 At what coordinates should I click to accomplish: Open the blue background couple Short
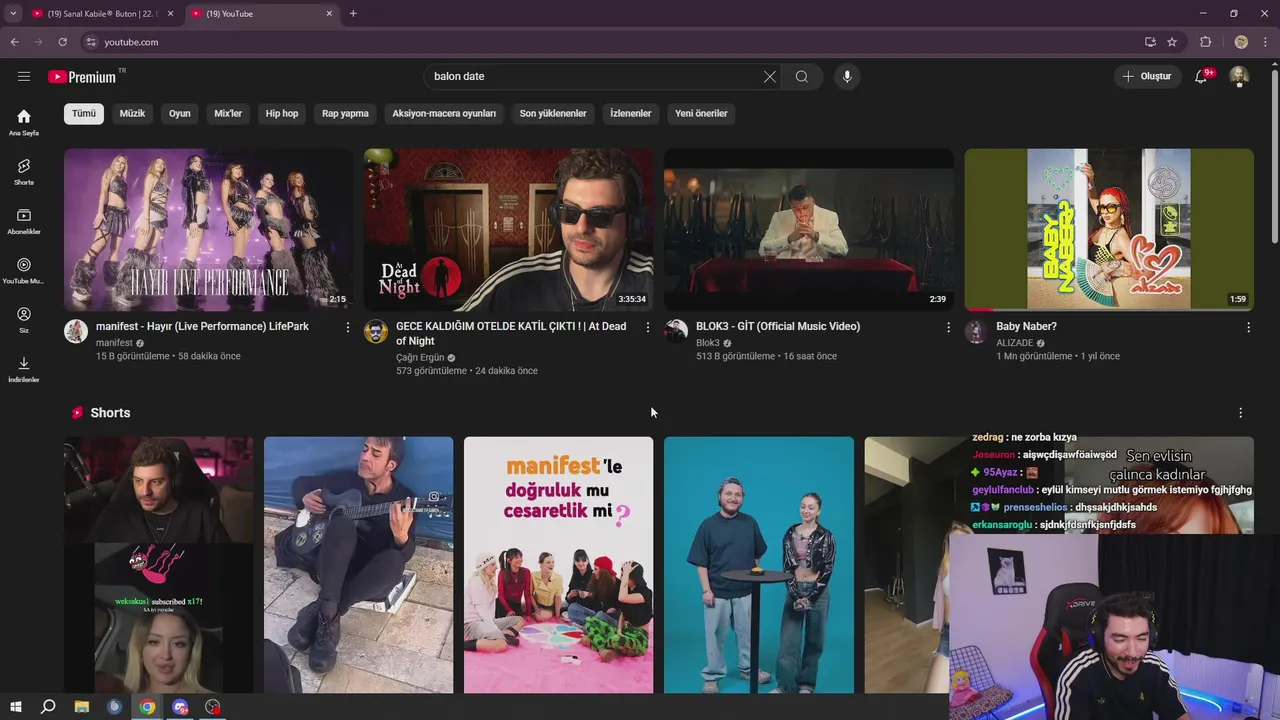coord(759,565)
